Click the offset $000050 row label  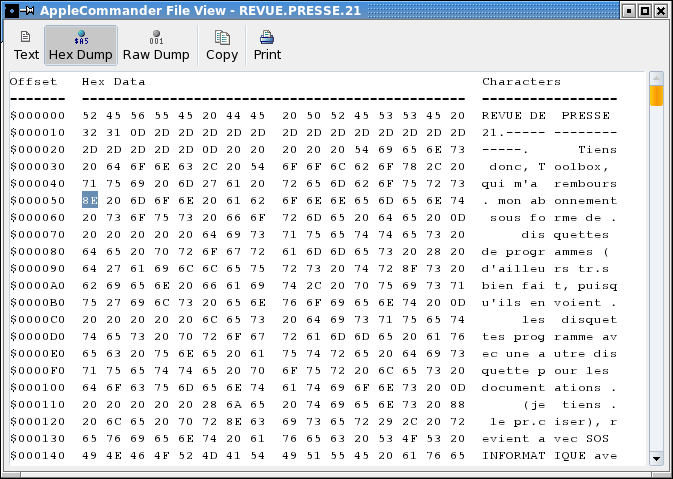tap(38, 200)
